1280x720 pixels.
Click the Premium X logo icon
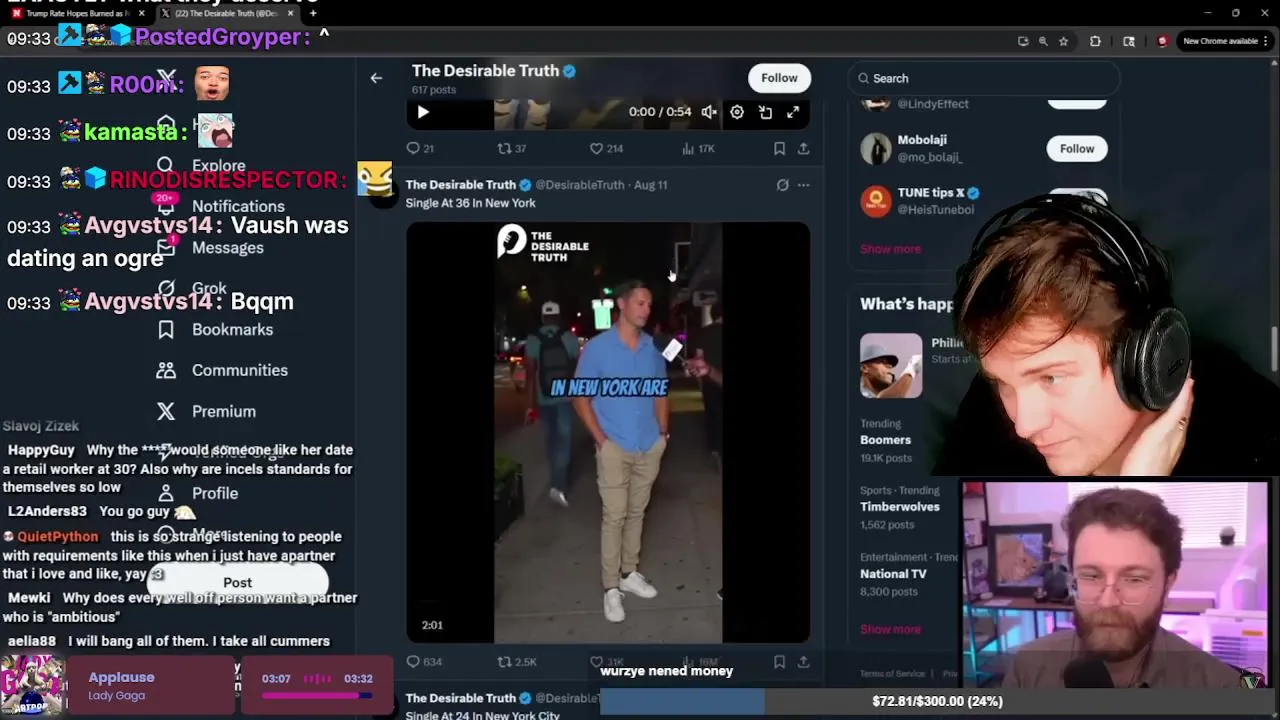(166, 411)
